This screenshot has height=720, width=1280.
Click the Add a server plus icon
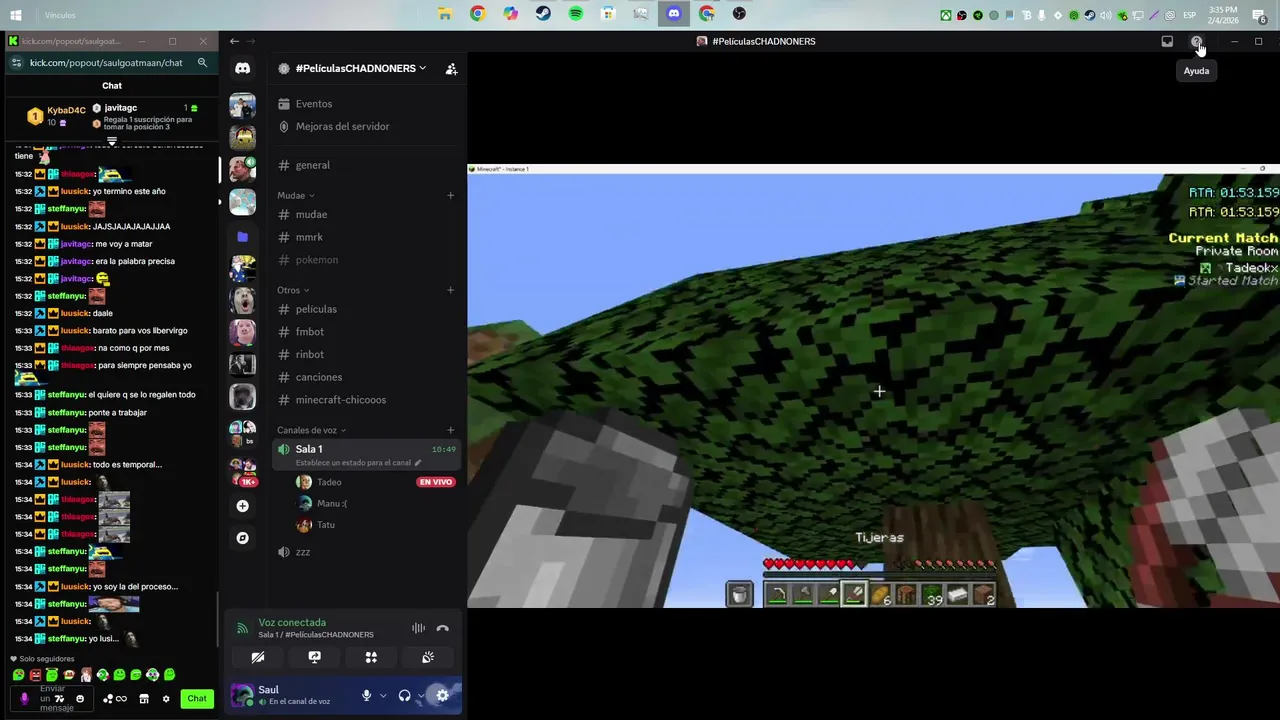pyautogui.click(x=242, y=506)
